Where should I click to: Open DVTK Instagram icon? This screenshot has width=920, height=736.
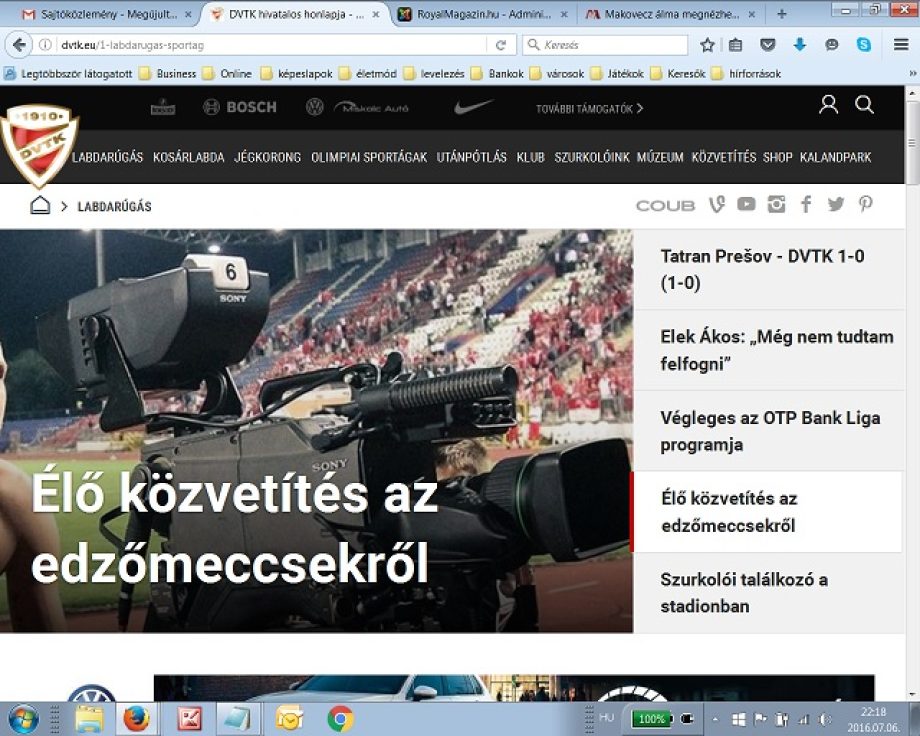click(776, 204)
